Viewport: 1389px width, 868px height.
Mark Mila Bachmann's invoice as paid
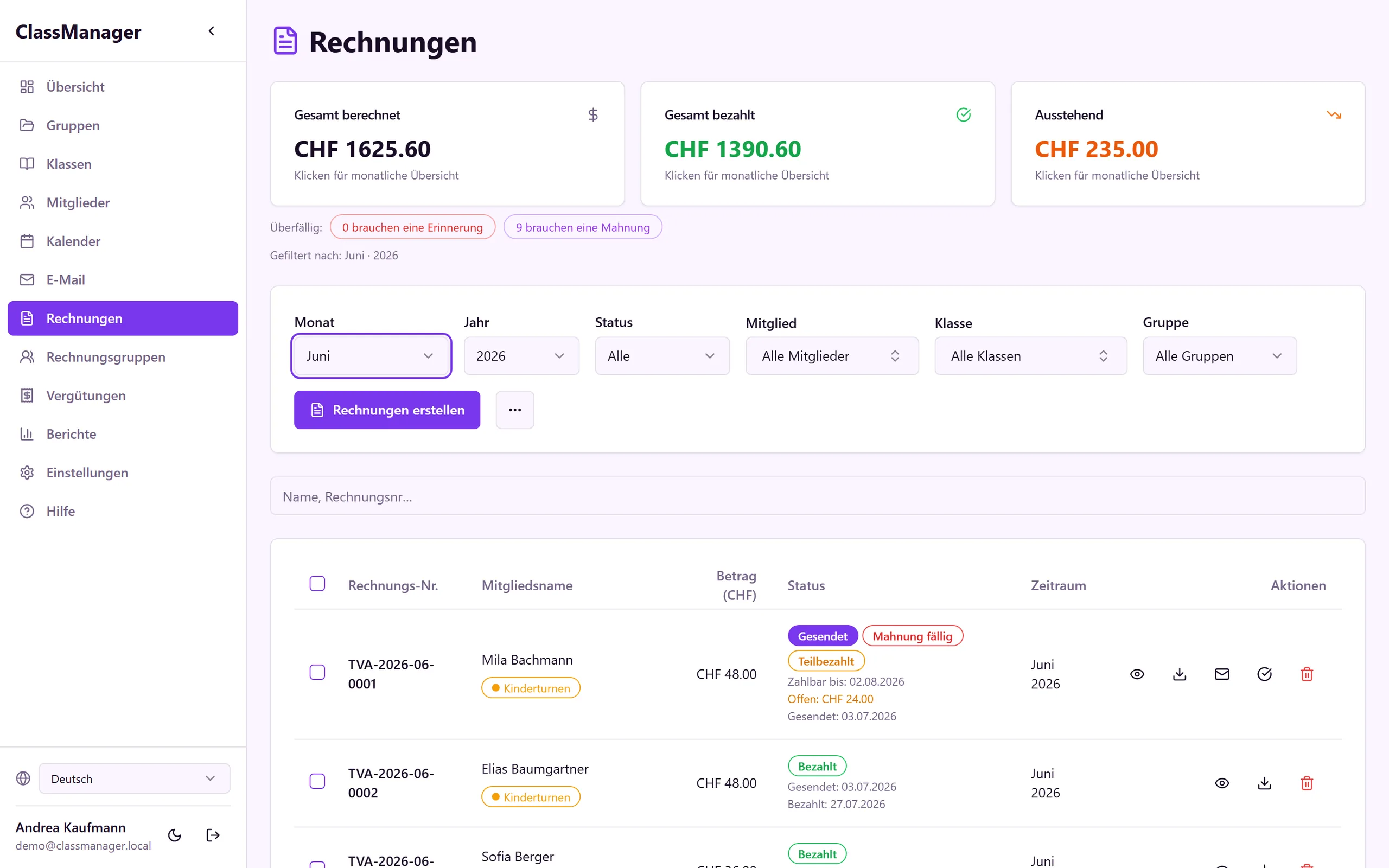tap(1264, 674)
